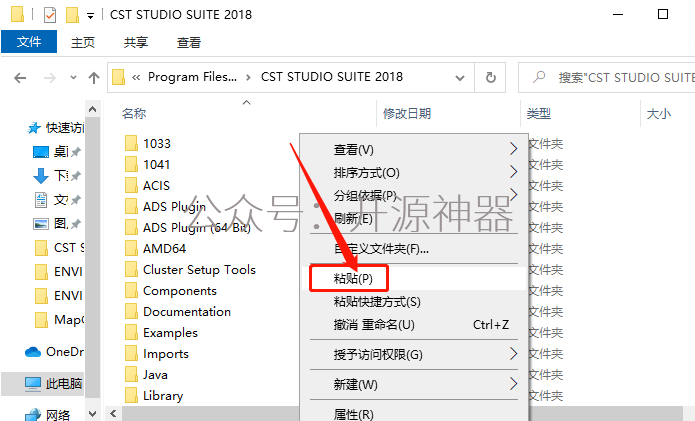Open 授予访问权限(G) submenu
This screenshot has width=695, height=421.
(x=414, y=355)
